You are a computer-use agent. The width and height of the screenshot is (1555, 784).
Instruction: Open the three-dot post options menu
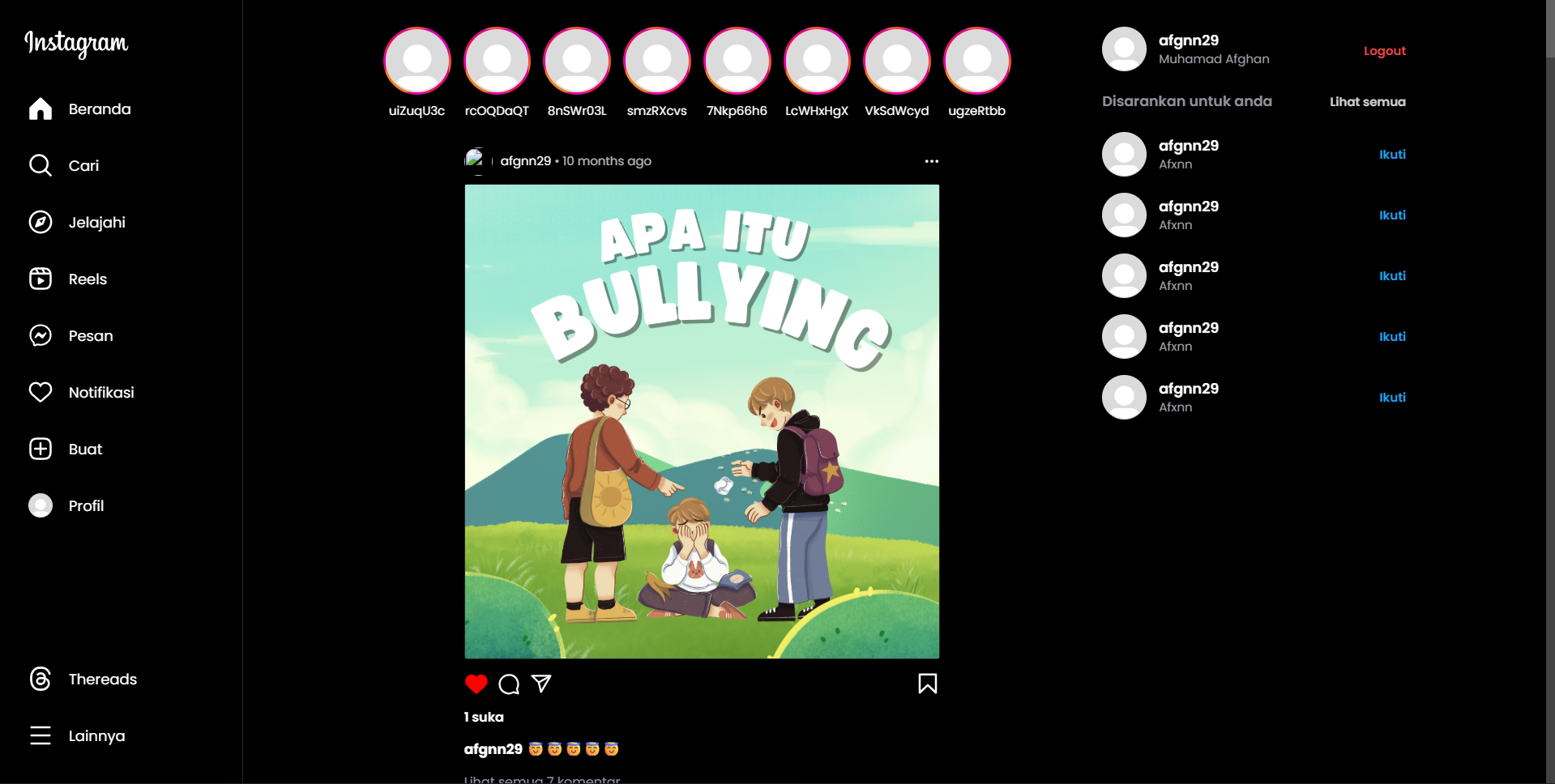click(931, 161)
